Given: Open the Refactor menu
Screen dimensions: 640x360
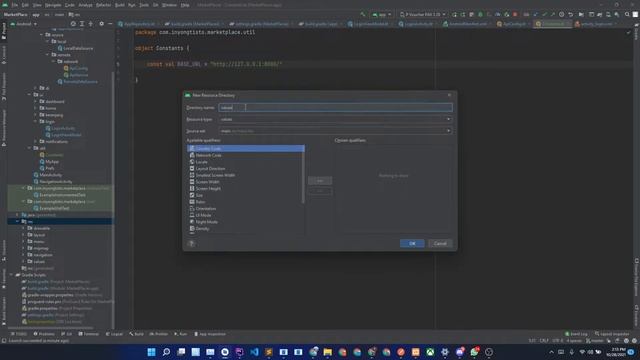Looking at the screenshot, I should point(104,5).
